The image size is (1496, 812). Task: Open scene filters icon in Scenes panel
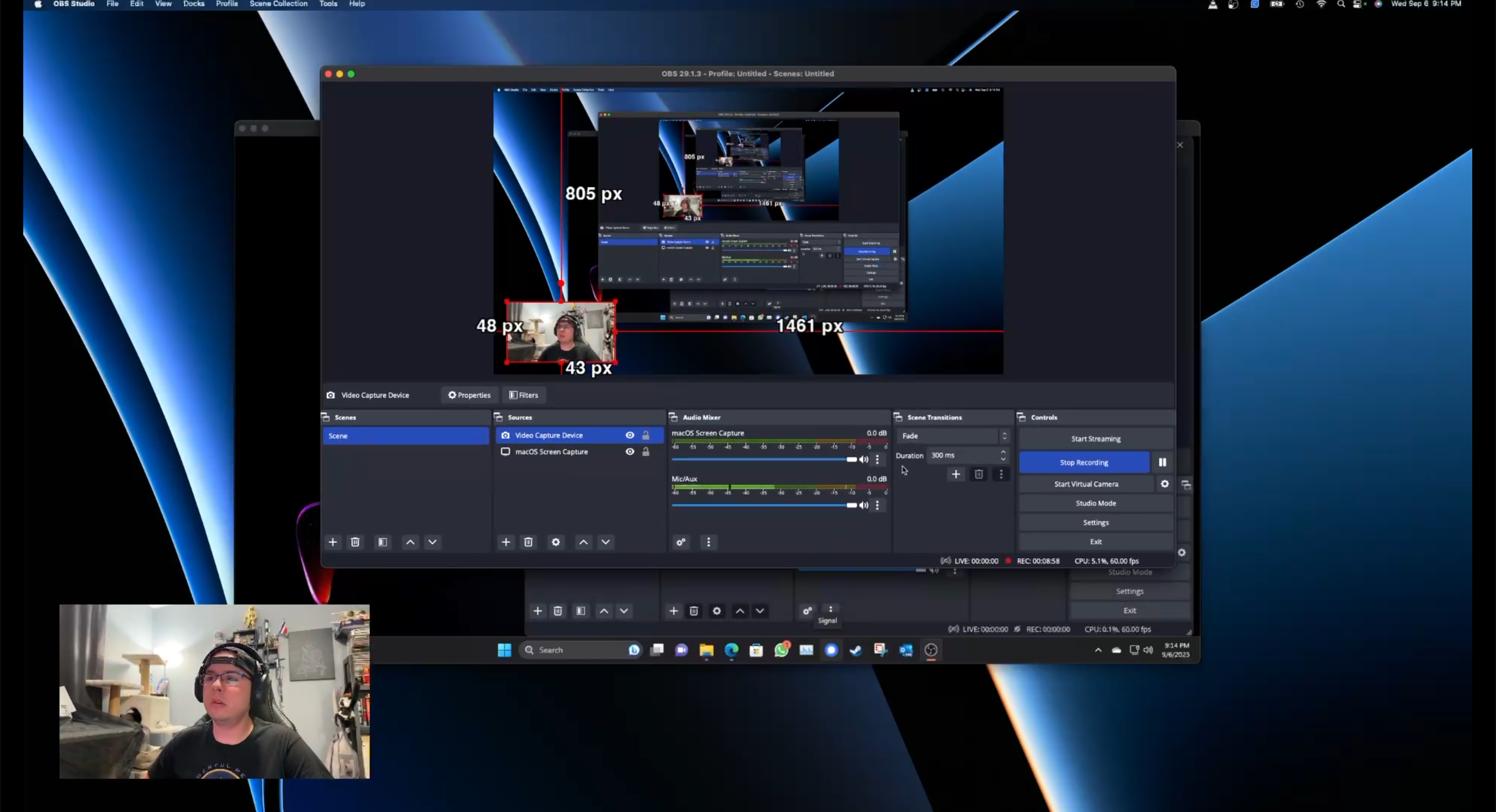tap(382, 541)
